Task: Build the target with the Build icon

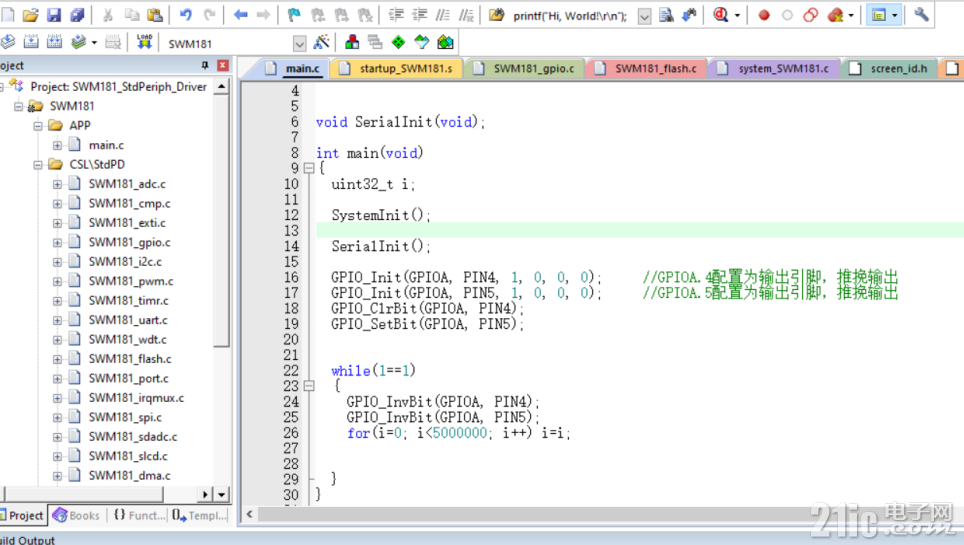Action: tap(31, 42)
